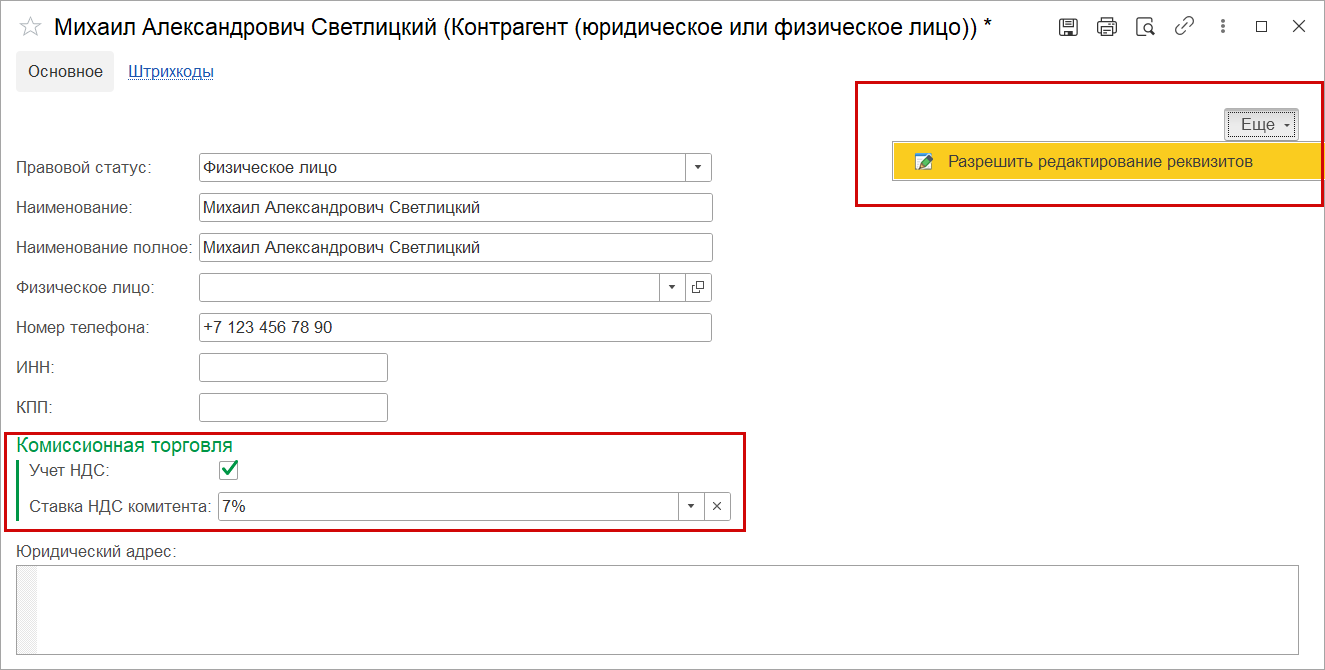This screenshot has height=670, width=1325.
Task: Click into the Номер телефона field
Action: coord(455,328)
